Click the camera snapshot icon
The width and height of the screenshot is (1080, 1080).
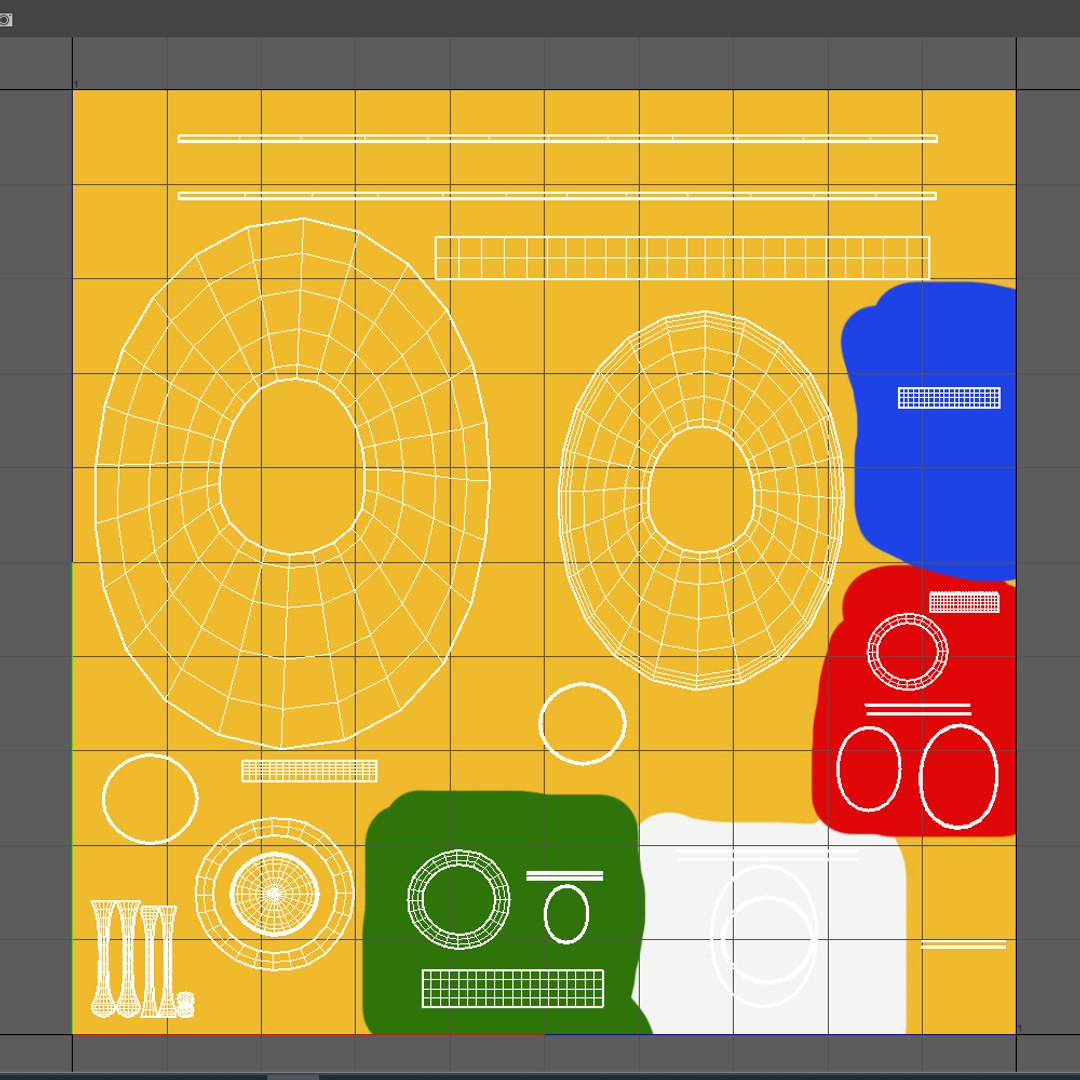pos(6,20)
